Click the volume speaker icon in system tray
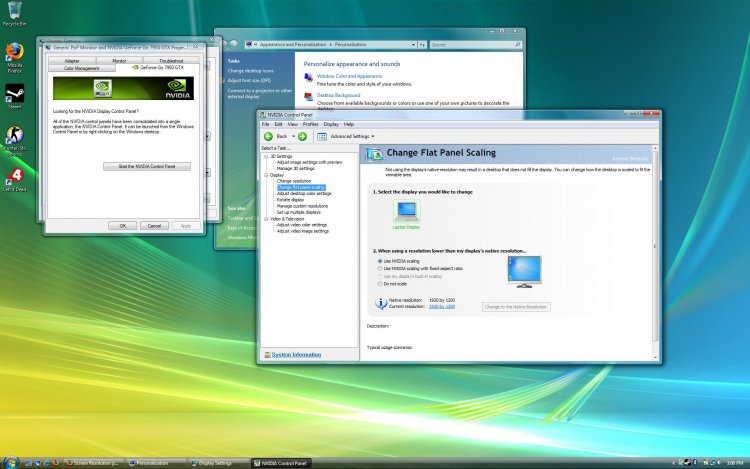This screenshot has height=469, width=750. coord(719,462)
